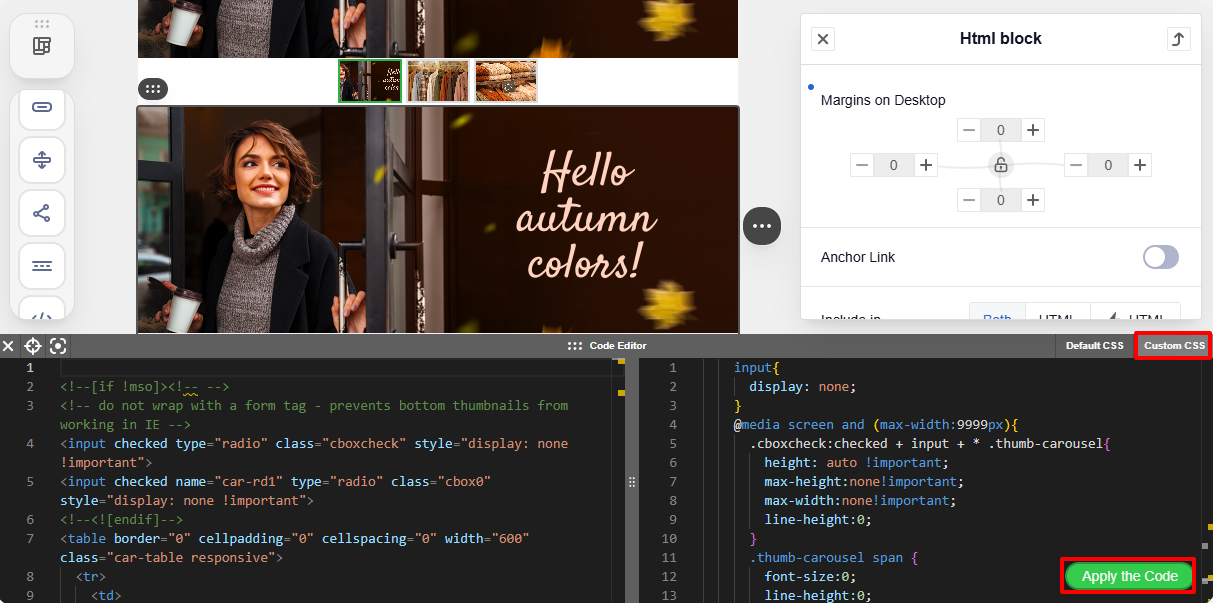
Task: Click the 'max-width:none!important;' CSS line
Action: (x=860, y=500)
